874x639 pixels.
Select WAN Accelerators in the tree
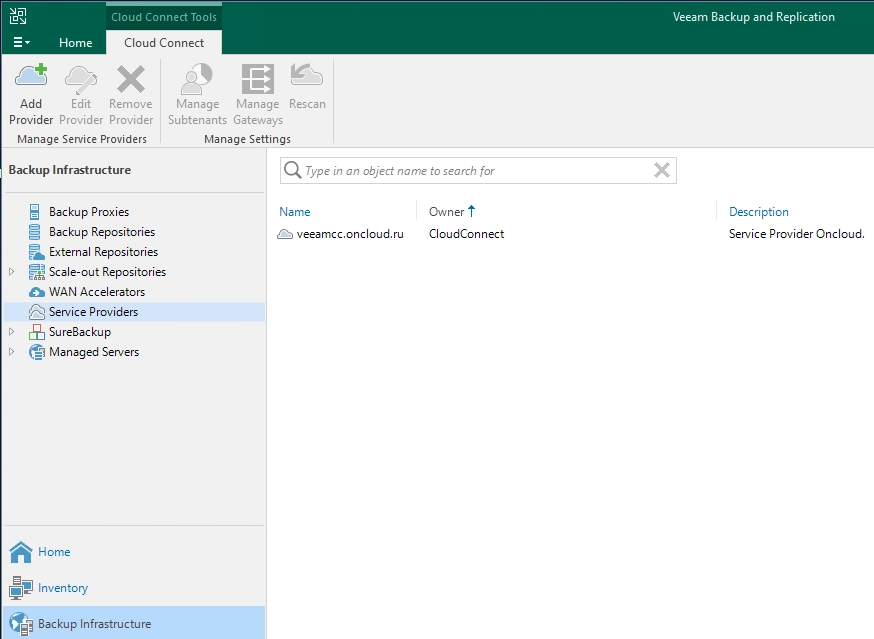click(96, 292)
